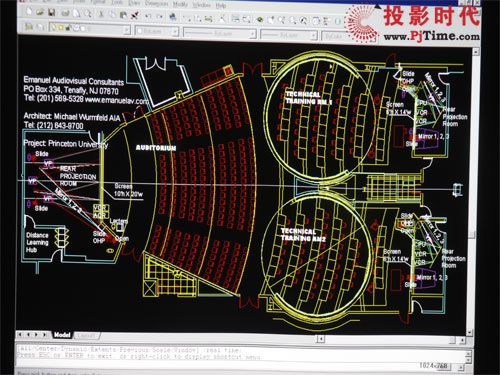Click the drawing area vertical scrollbar up arrow
The image size is (500, 375).
(476, 52)
